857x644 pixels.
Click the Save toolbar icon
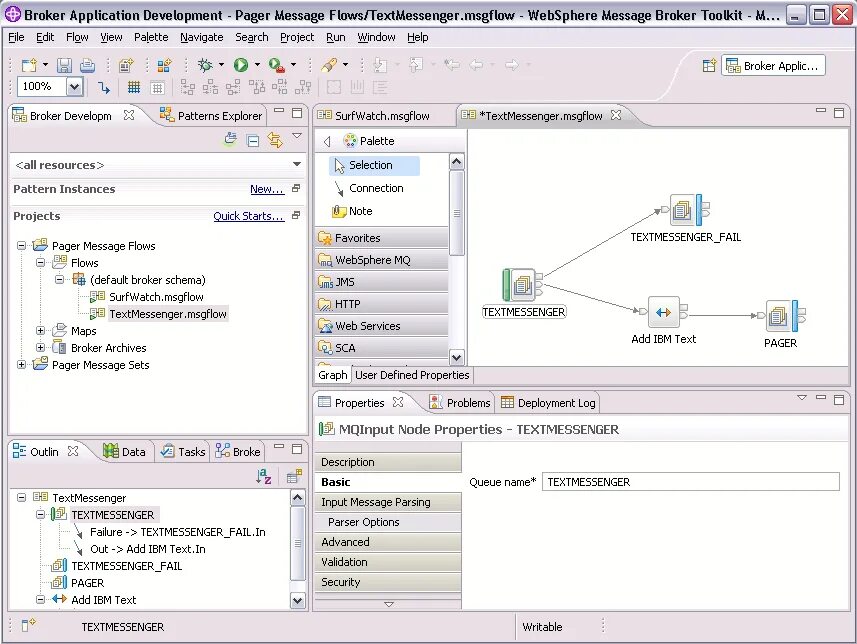[x=64, y=66]
